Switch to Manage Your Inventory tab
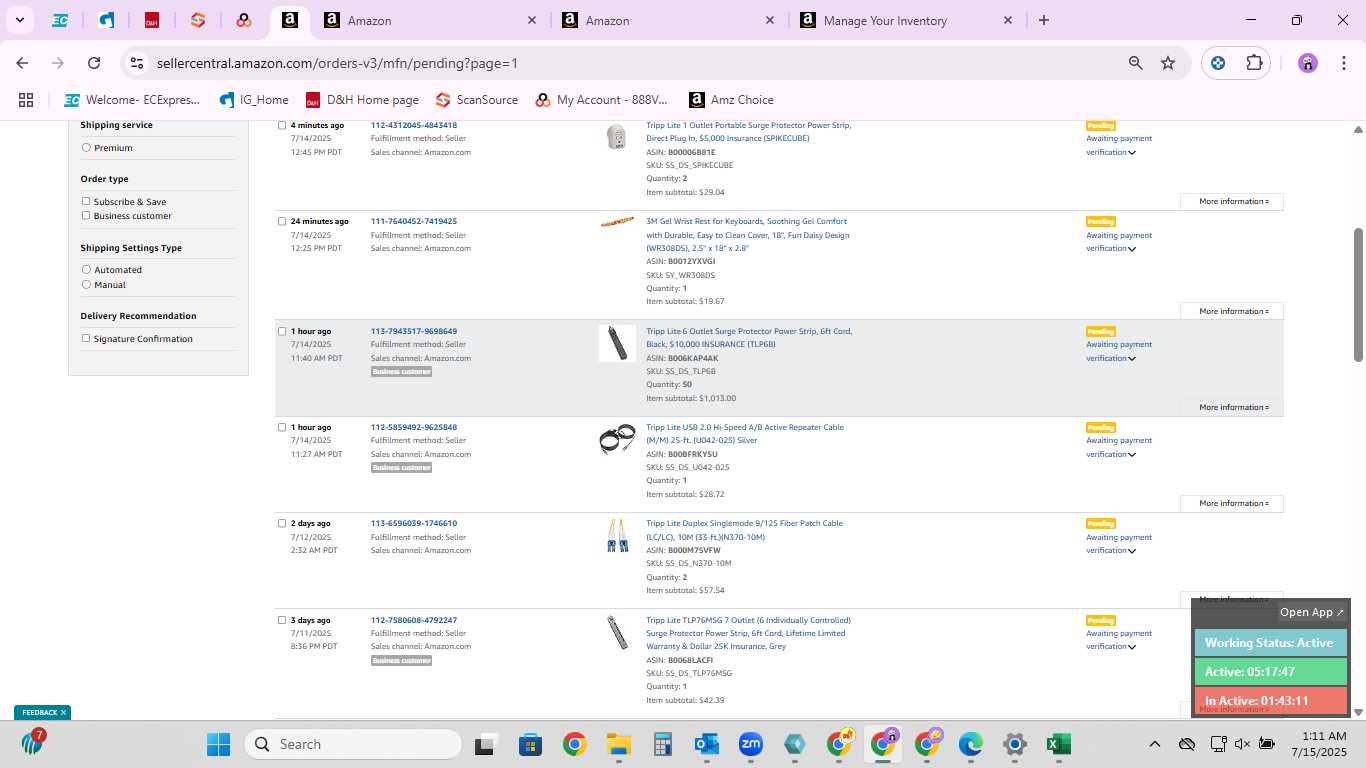 tap(906, 20)
